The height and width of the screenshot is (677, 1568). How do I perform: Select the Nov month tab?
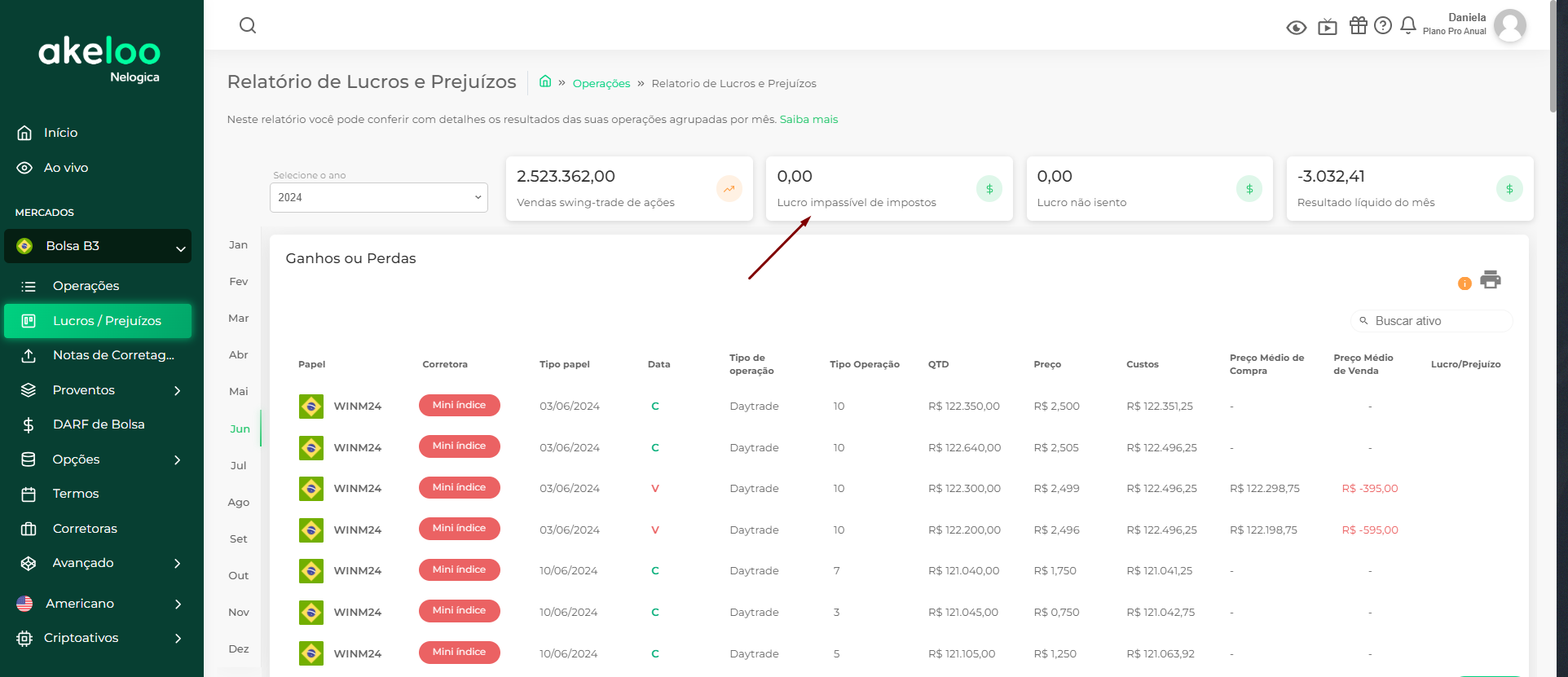click(x=239, y=612)
